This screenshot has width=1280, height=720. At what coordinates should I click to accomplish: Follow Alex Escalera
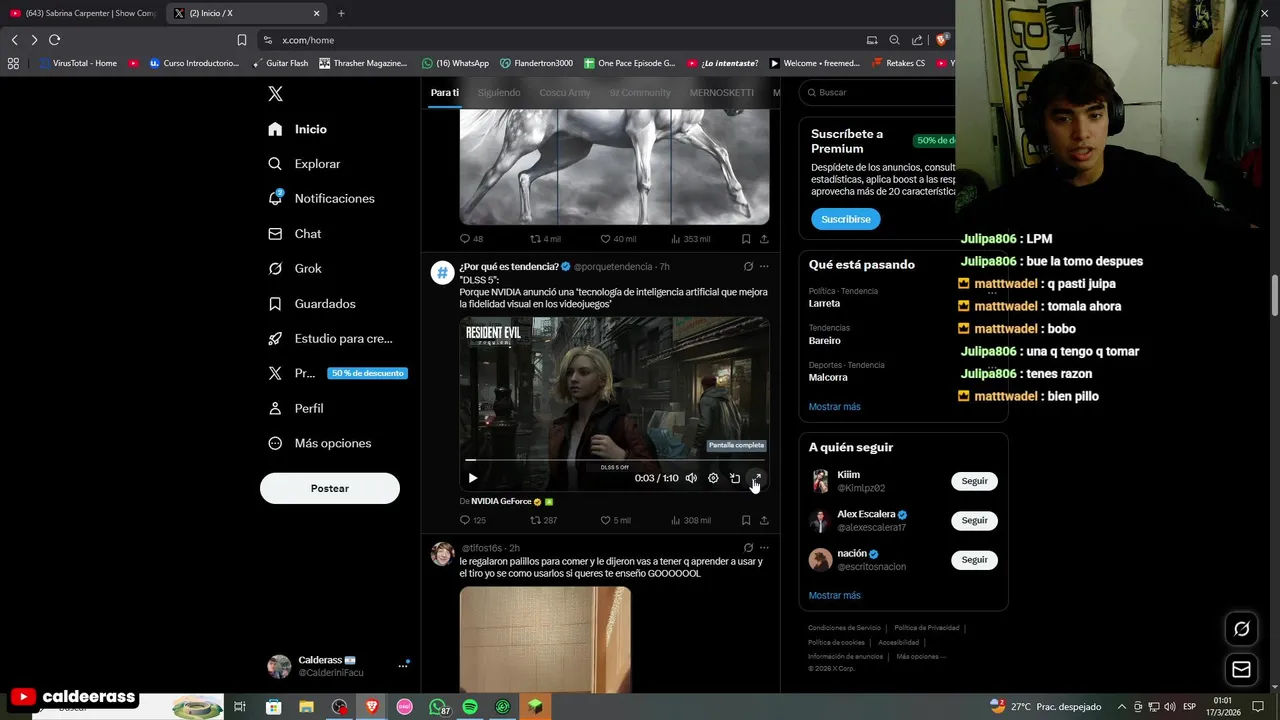pyautogui.click(x=974, y=520)
